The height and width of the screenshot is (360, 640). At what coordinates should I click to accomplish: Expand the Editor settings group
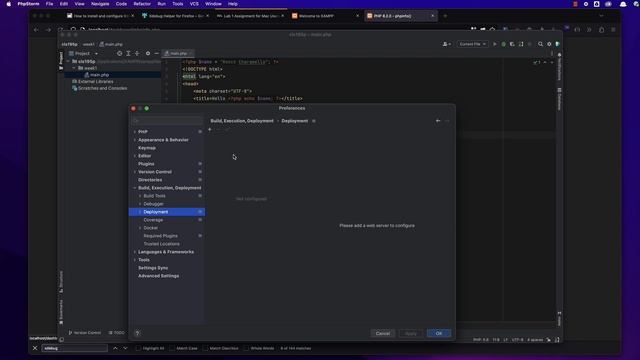coord(135,156)
